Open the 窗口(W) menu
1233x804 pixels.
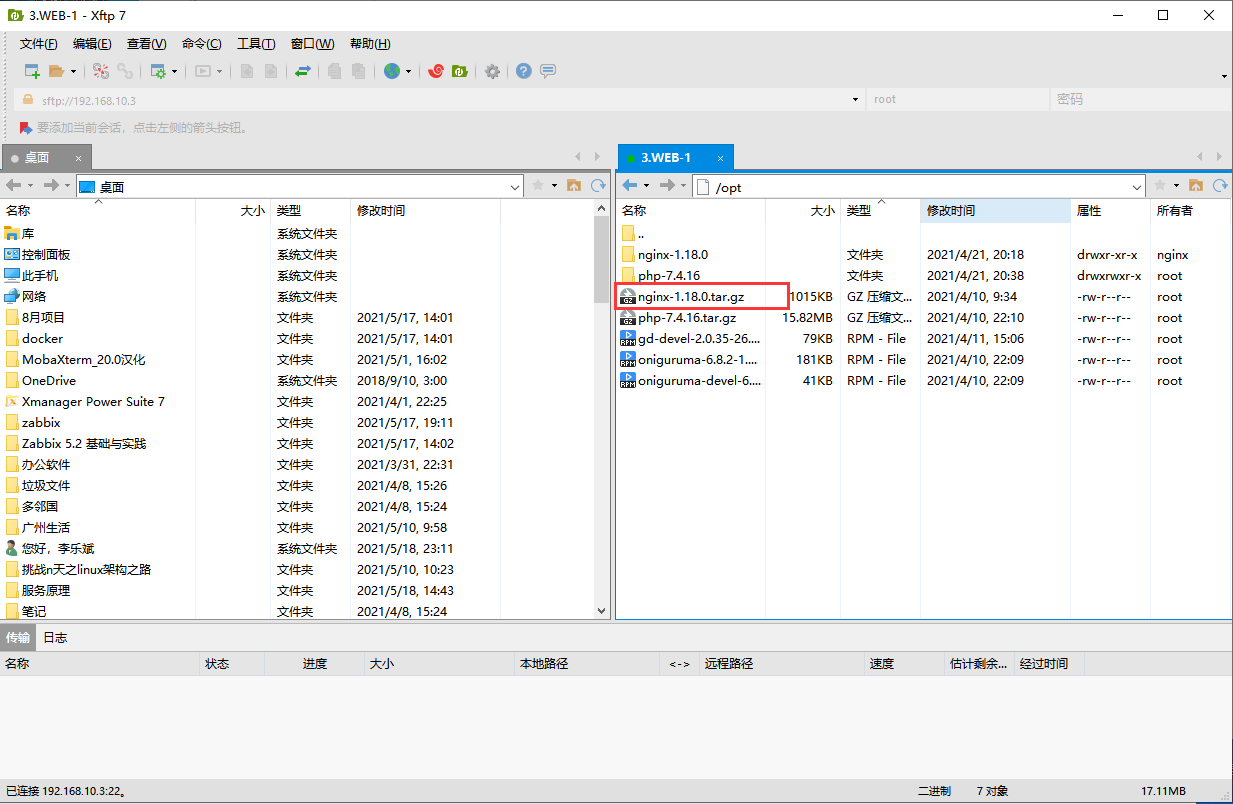click(313, 44)
